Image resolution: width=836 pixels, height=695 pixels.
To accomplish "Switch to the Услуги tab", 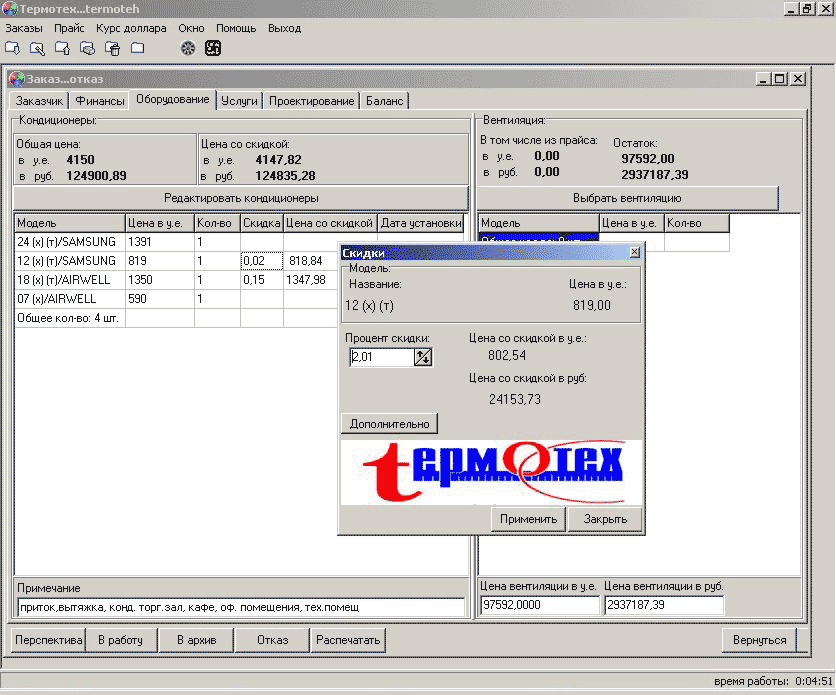I will [239, 101].
